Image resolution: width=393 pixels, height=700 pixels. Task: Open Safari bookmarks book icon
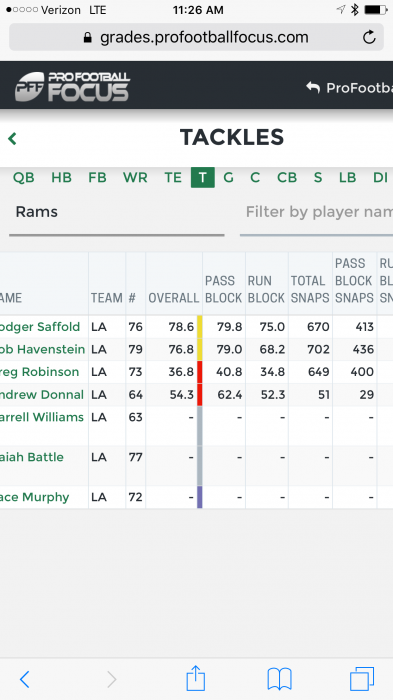280,679
